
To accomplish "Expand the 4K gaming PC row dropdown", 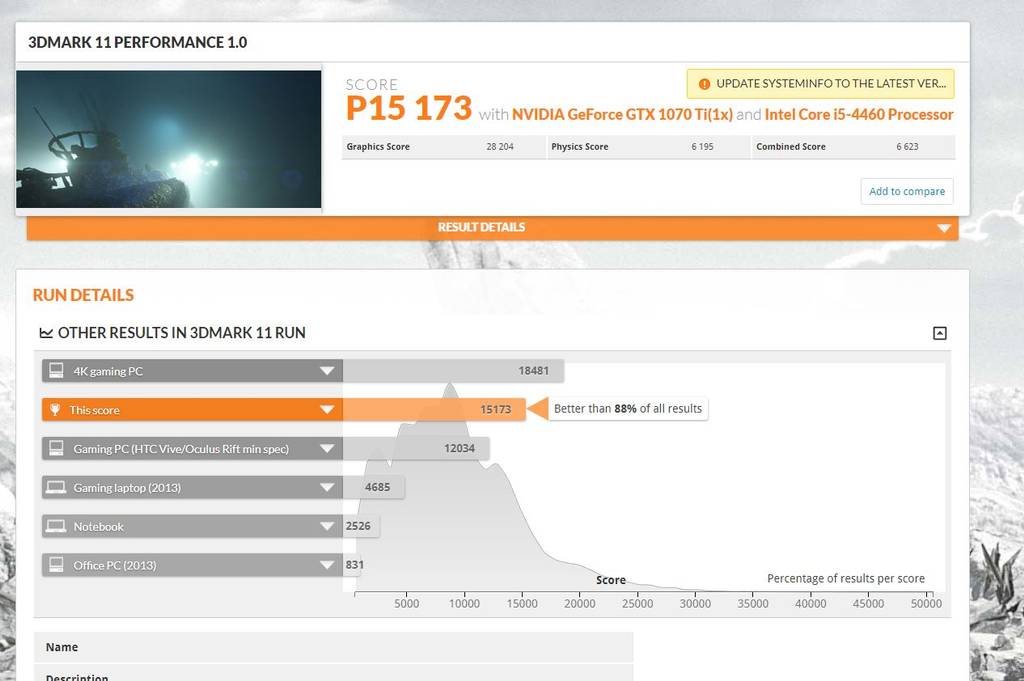I will pyautogui.click(x=327, y=371).
